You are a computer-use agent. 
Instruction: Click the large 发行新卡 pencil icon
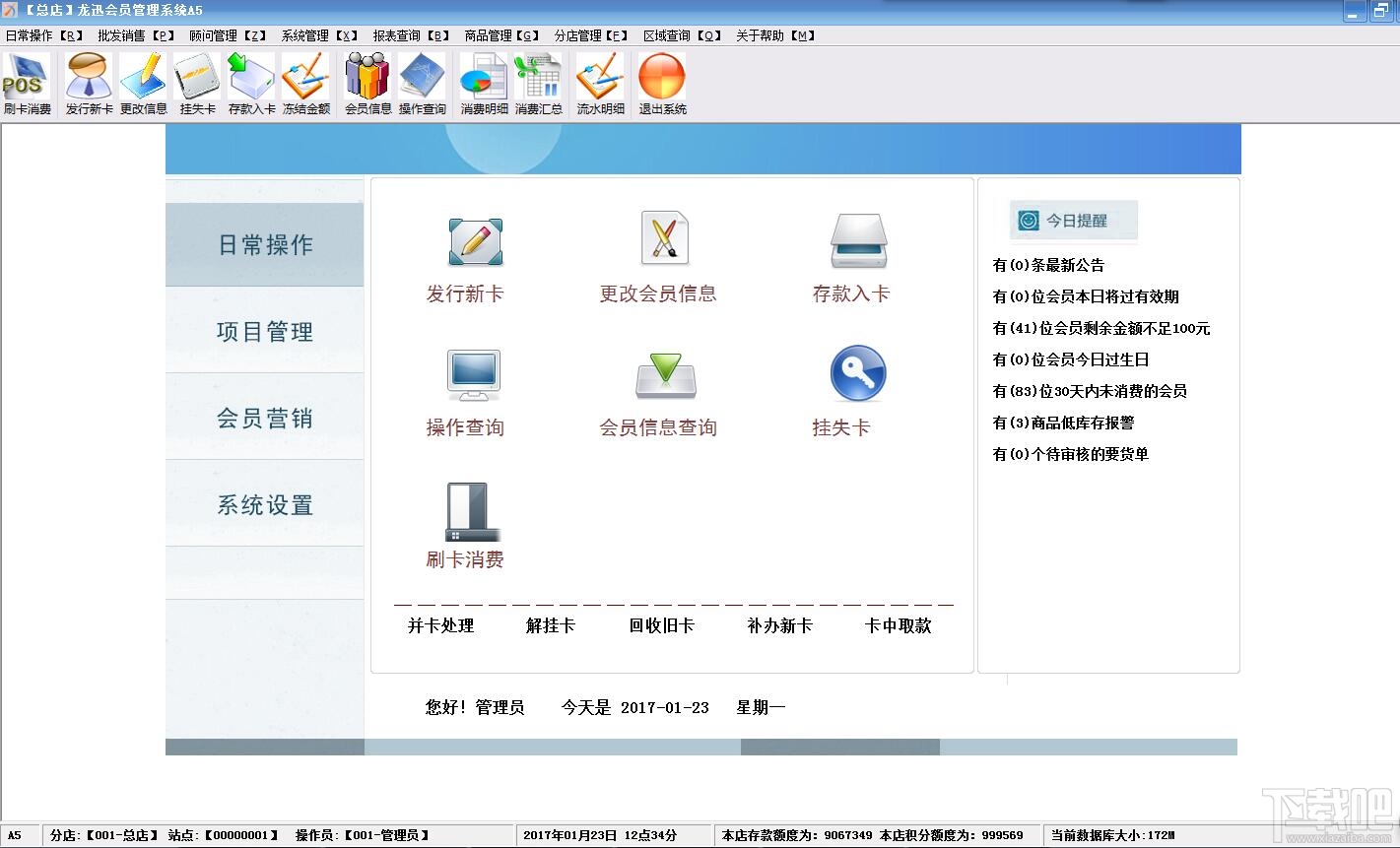(x=476, y=241)
